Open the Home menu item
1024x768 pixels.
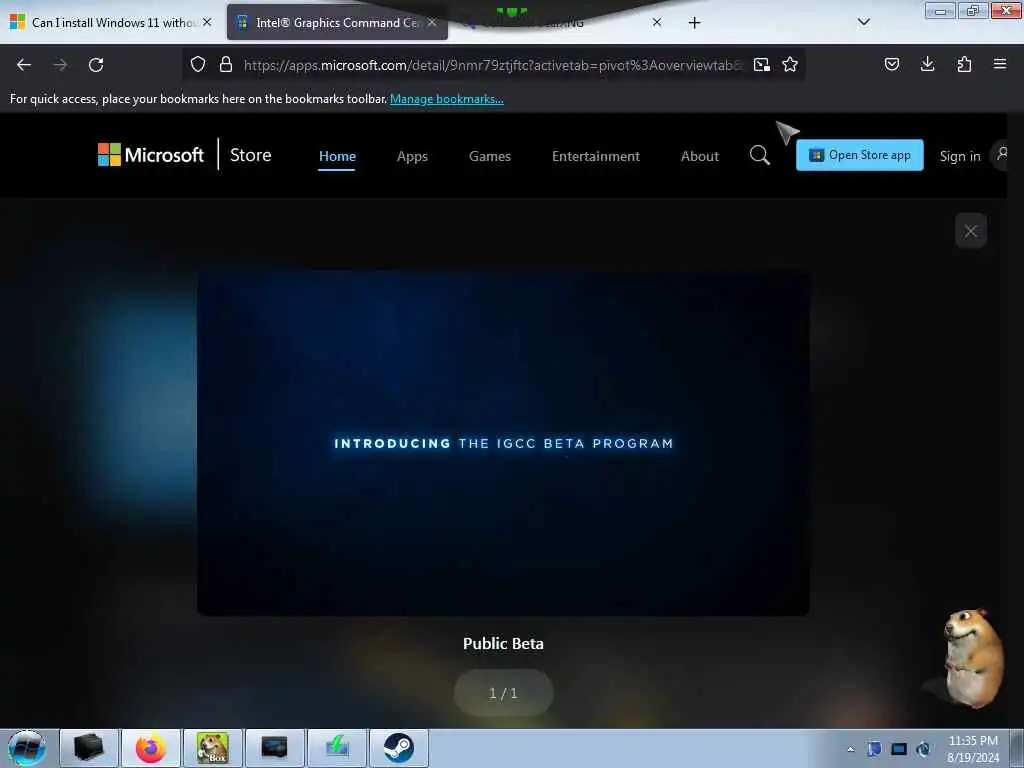(x=337, y=156)
